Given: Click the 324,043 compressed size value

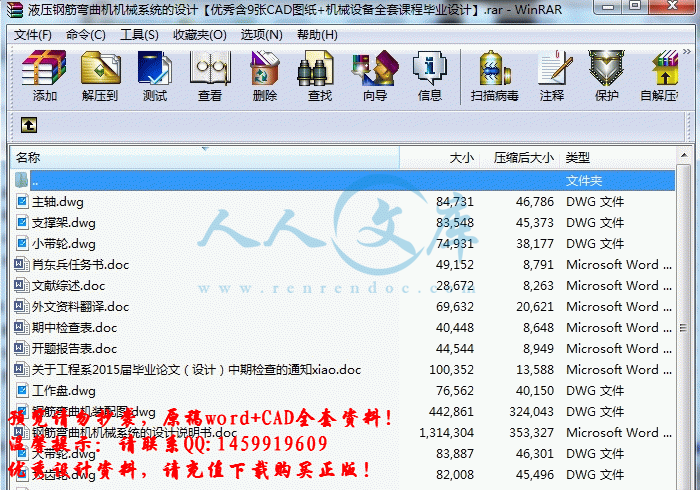Looking at the screenshot, I should (x=531, y=411).
